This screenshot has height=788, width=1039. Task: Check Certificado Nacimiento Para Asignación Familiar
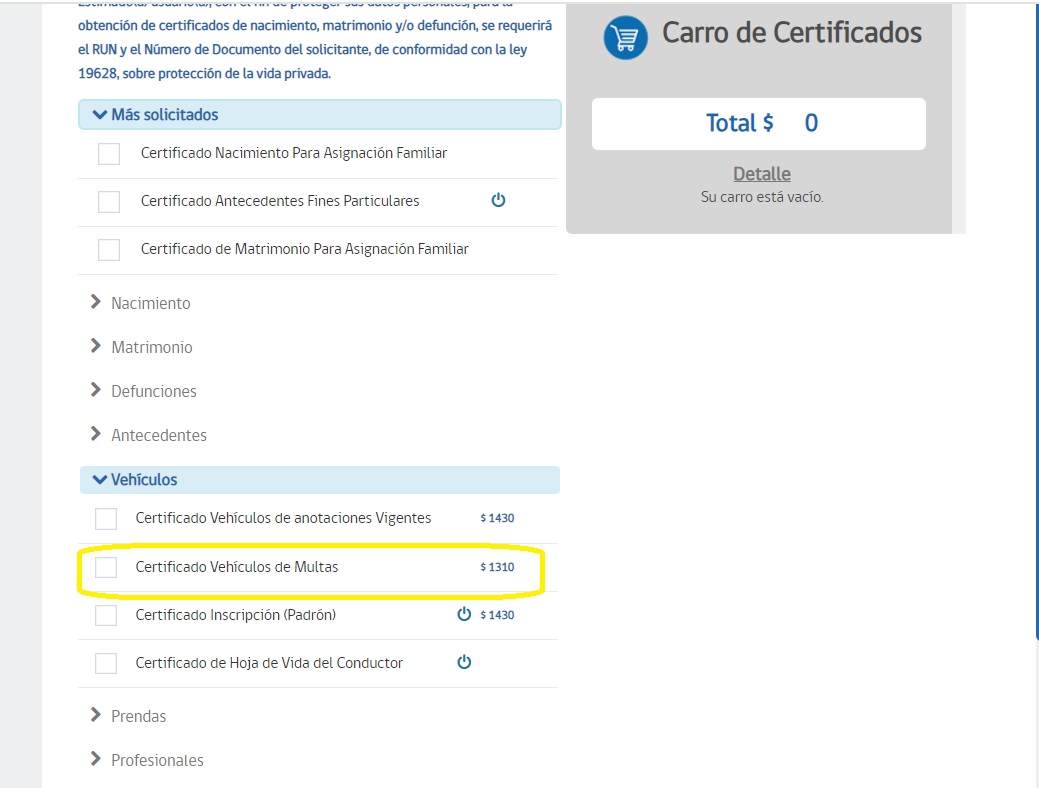(109, 154)
